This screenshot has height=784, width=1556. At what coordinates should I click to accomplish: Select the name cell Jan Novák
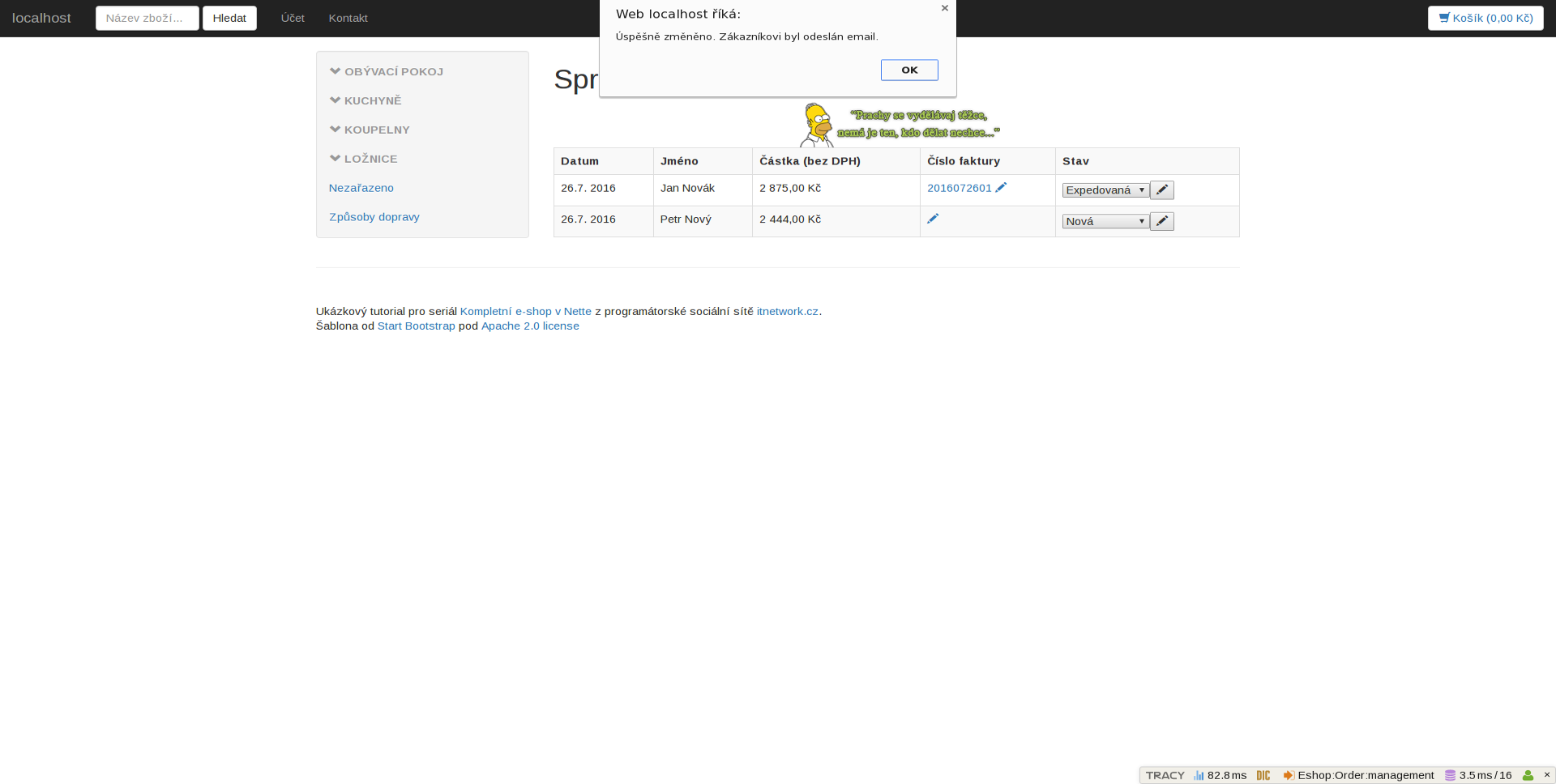pyautogui.click(x=687, y=188)
